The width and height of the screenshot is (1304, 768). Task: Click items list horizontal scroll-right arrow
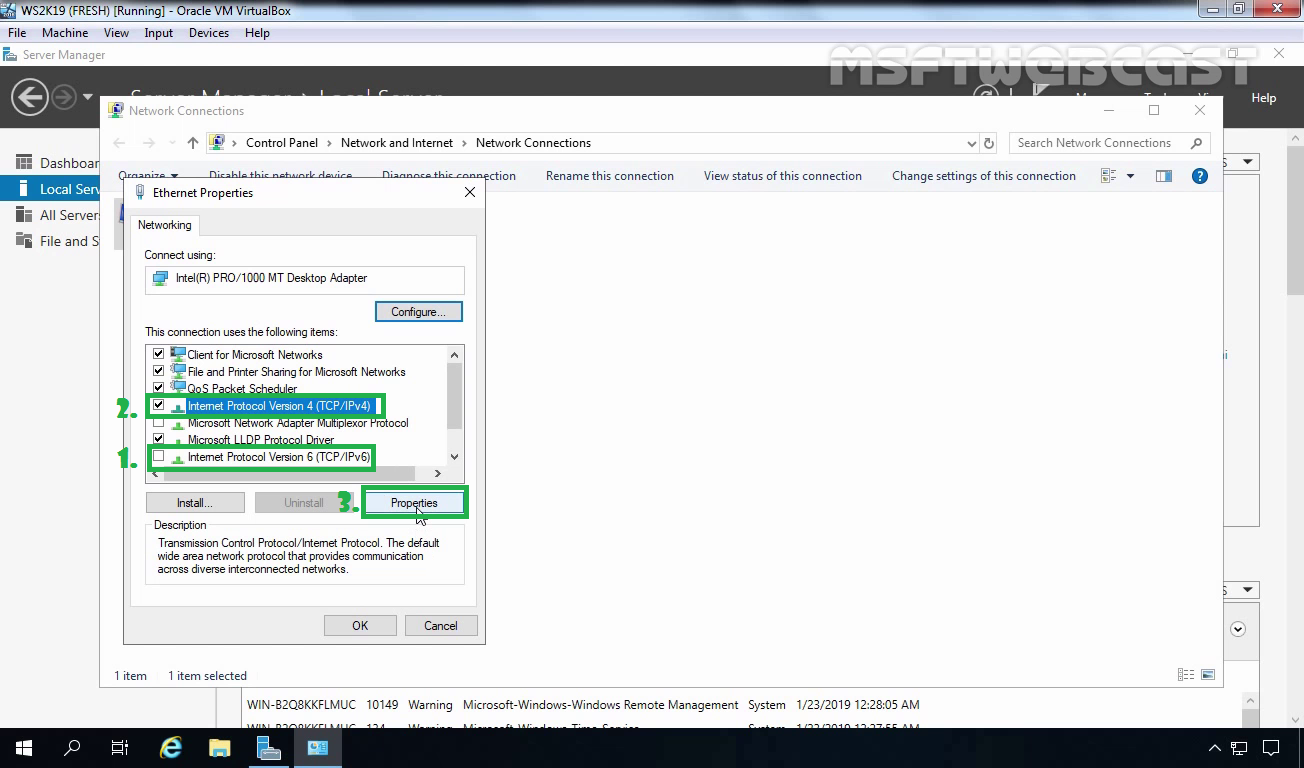pyautogui.click(x=437, y=473)
